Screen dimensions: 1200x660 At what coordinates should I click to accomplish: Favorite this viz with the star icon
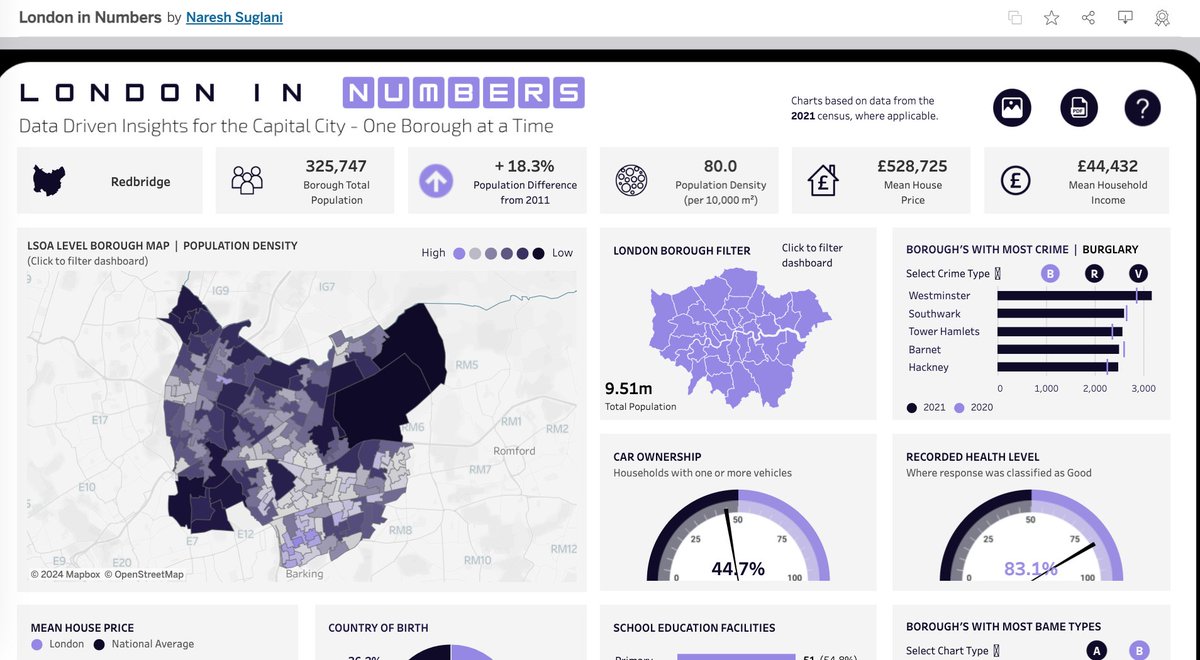[x=1051, y=18]
